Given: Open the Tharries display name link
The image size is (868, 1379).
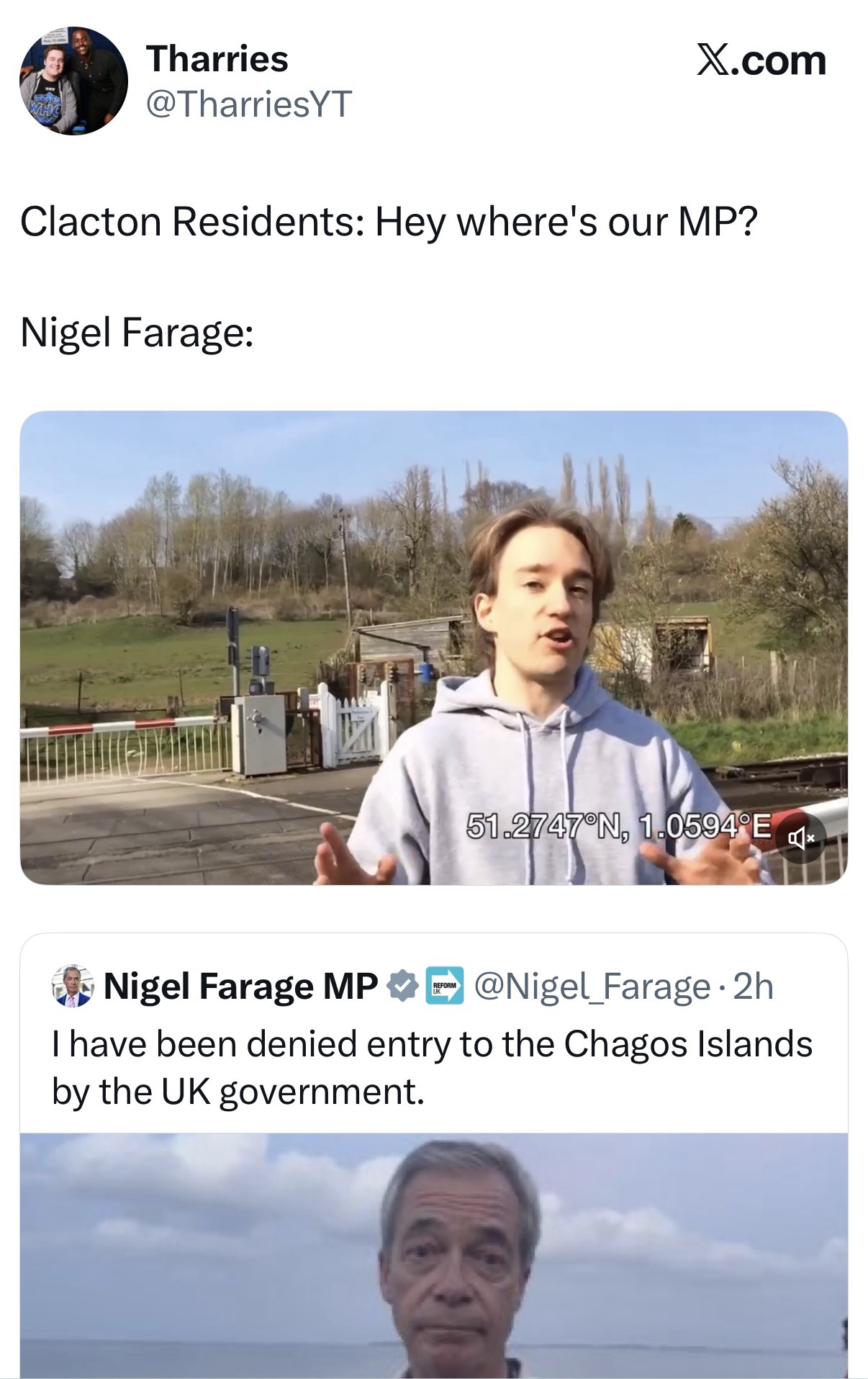Looking at the screenshot, I should 217,58.
